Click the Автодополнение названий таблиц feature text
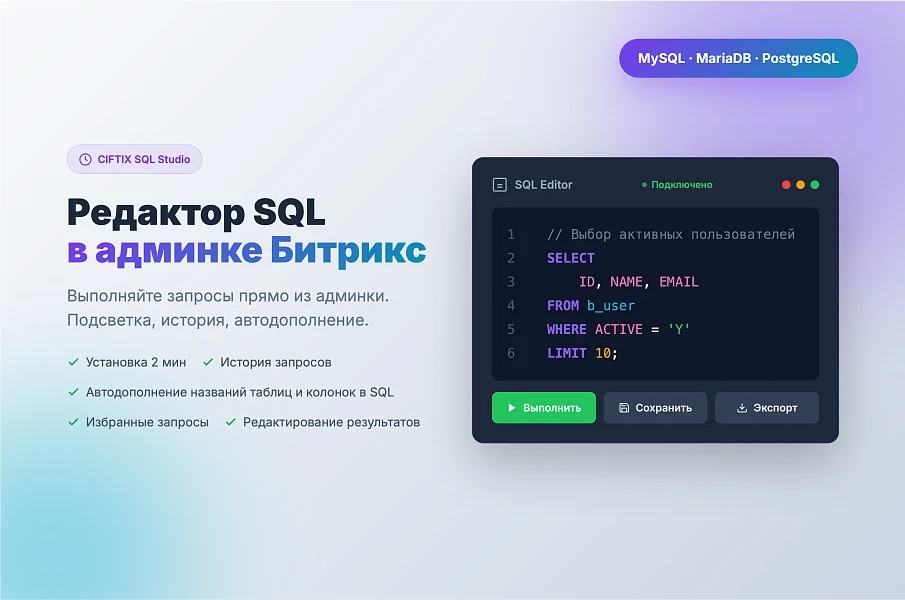The height and width of the screenshot is (600, 905). [x=240, y=392]
